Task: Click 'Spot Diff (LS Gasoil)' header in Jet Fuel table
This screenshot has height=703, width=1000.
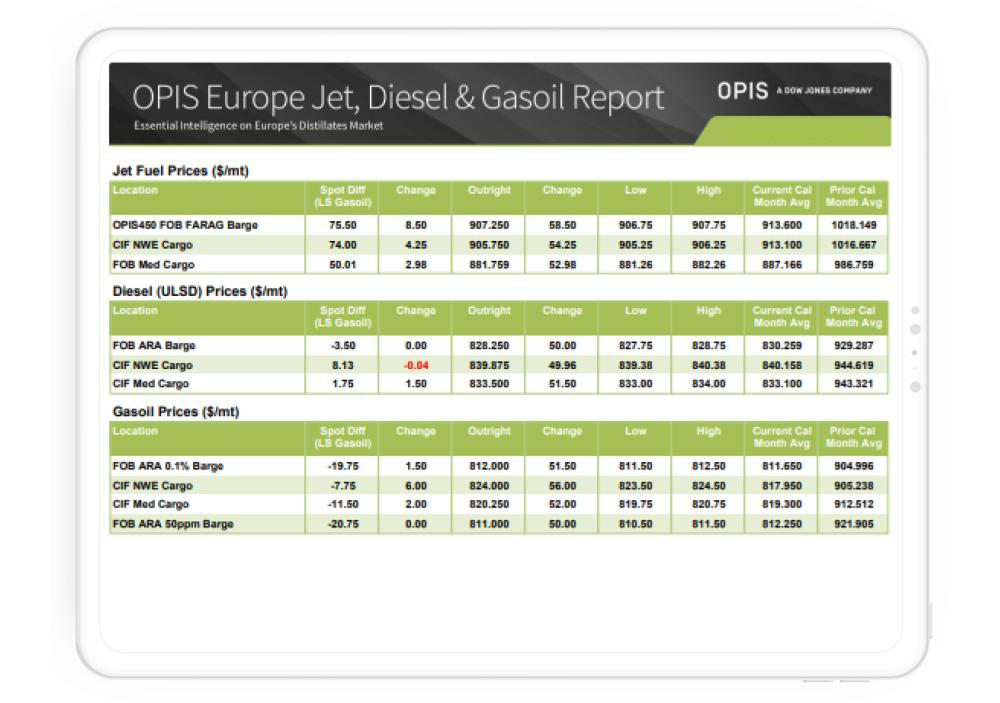Action: tap(342, 196)
